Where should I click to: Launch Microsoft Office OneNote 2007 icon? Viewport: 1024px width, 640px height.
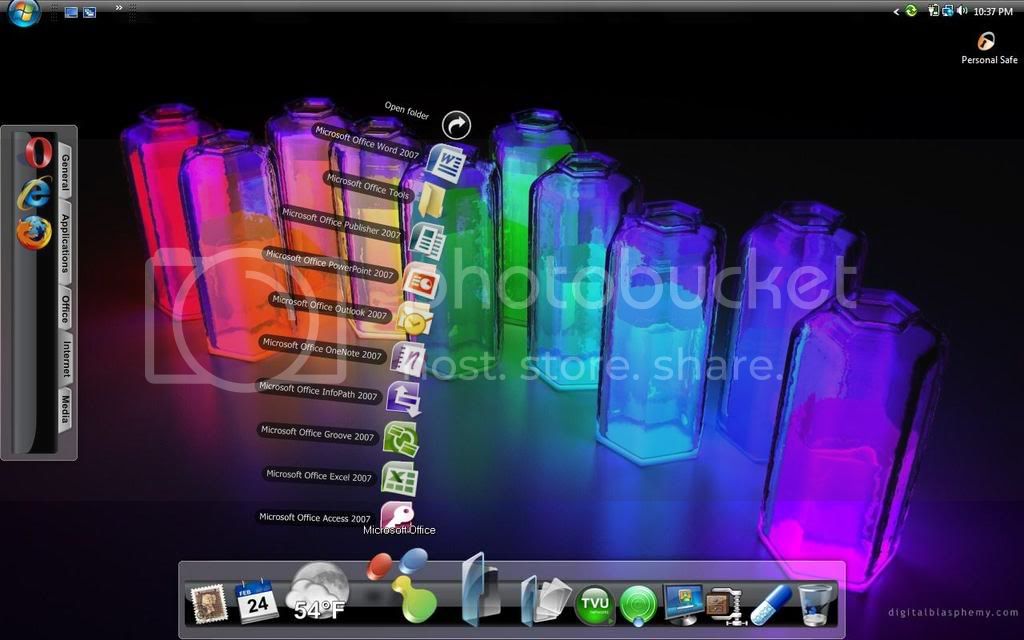click(x=409, y=359)
